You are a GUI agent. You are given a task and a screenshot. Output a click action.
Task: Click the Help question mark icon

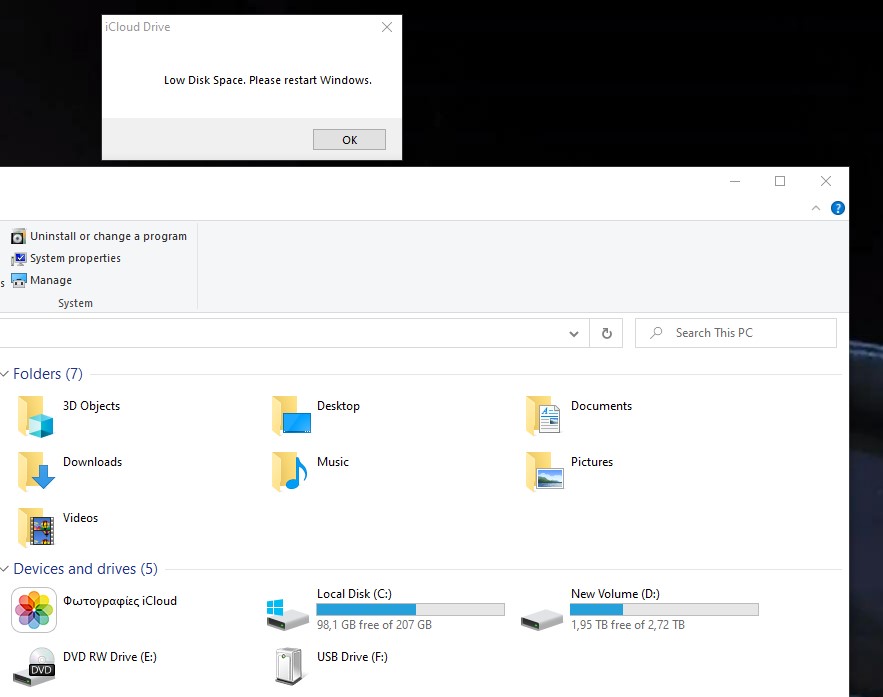[838, 208]
